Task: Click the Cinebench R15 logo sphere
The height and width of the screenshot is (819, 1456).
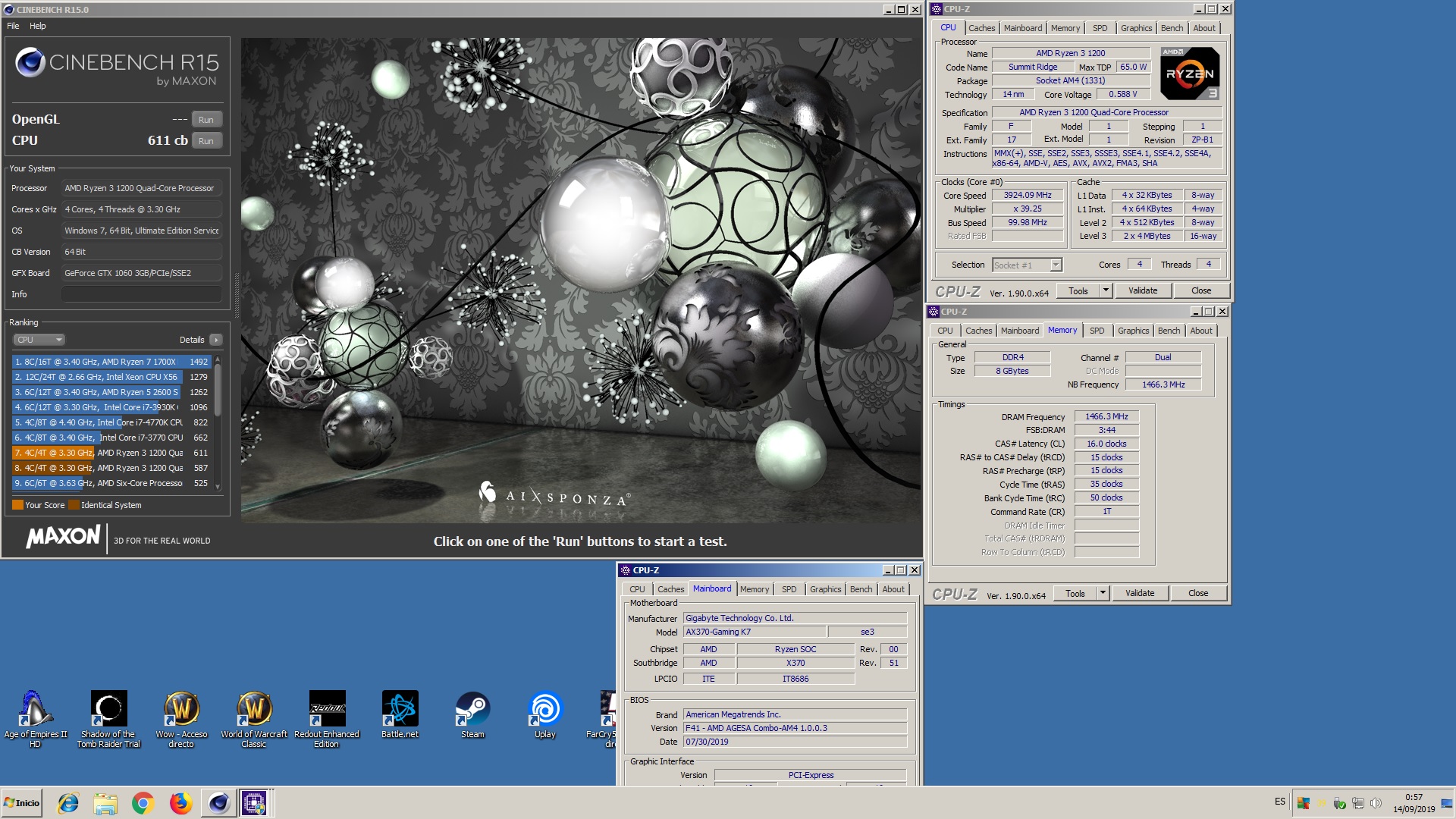Action: (x=30, y=62)
